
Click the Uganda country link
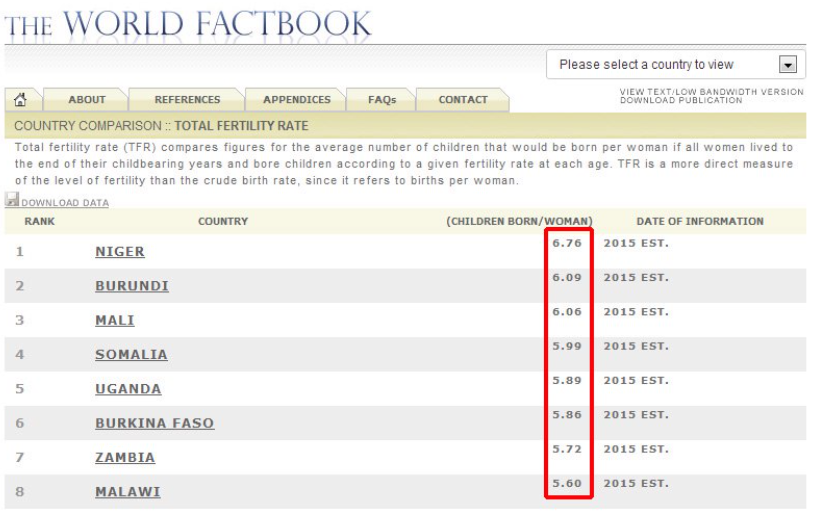click(x=128, y=389)
